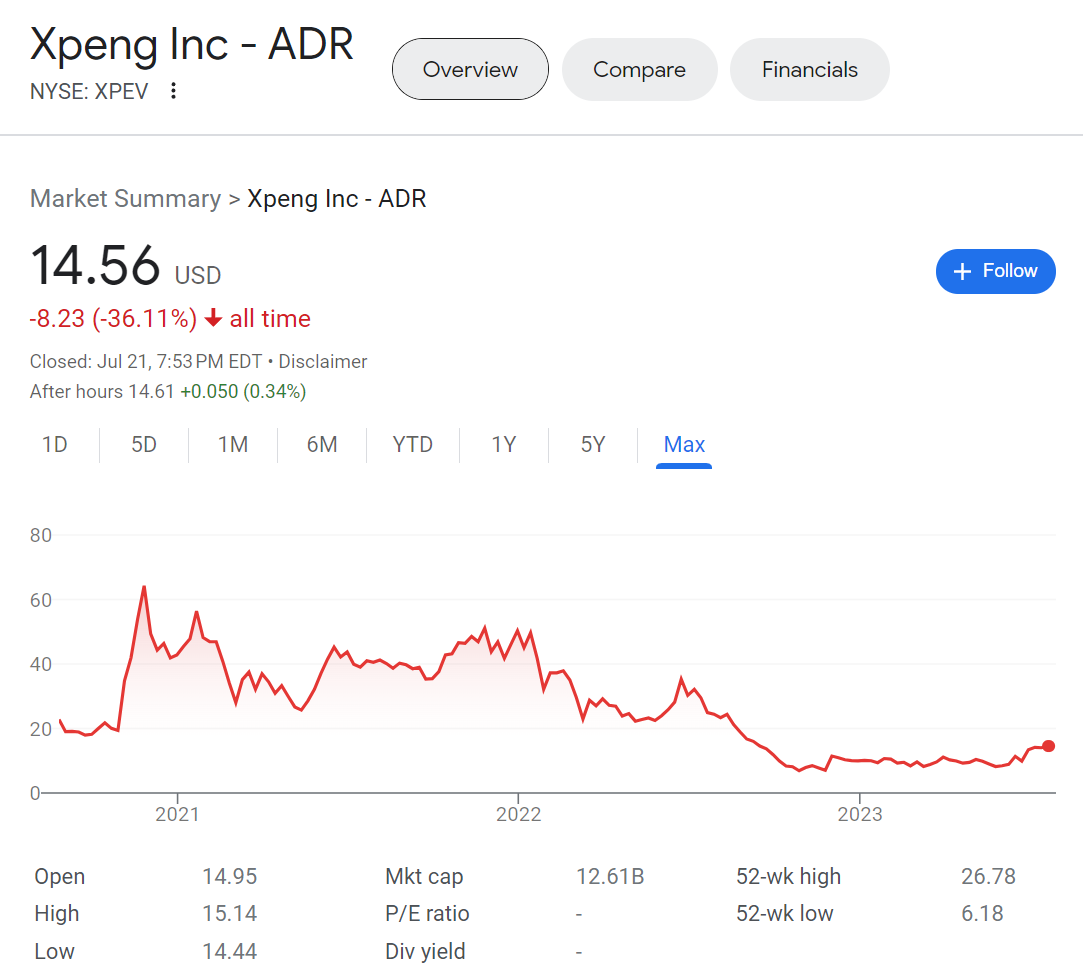This screenshot has width=1083, height=978.
Task: Click the 40 y-axis label
Action: (x=41, y=664)
